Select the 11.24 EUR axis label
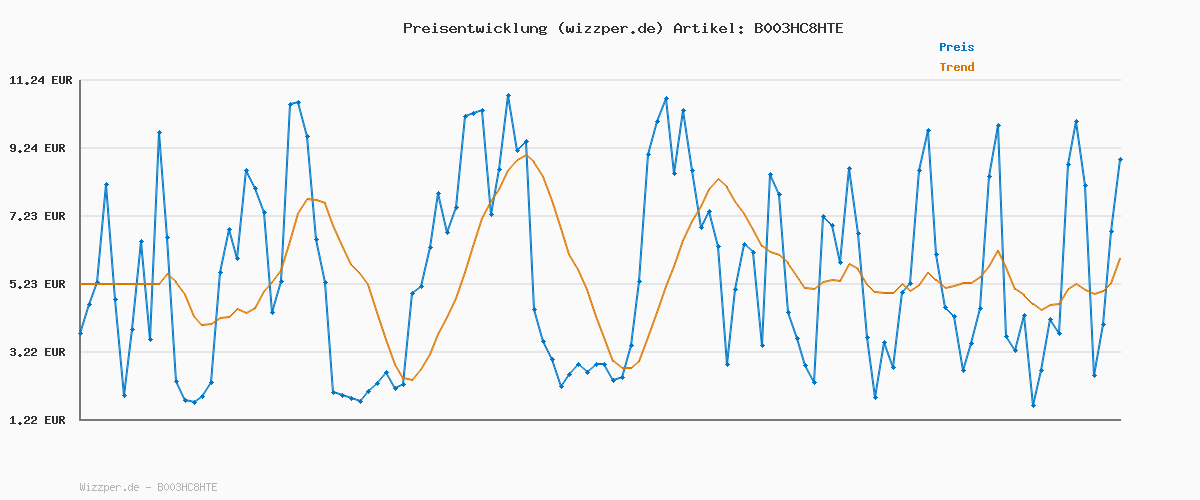Image resolution: width=1200 pixels, height=500 pixels. coord(38,80)
